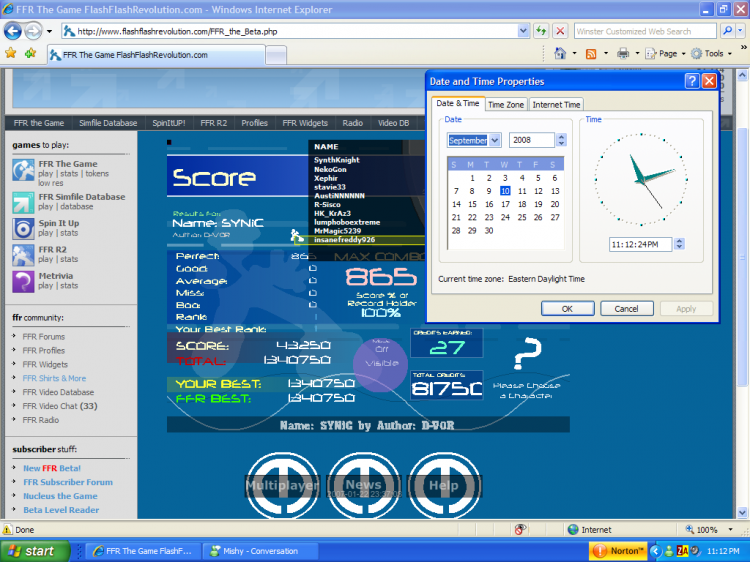
Task: Click the purple Metrivia question mark icon
Action: (x=24, y=281)
